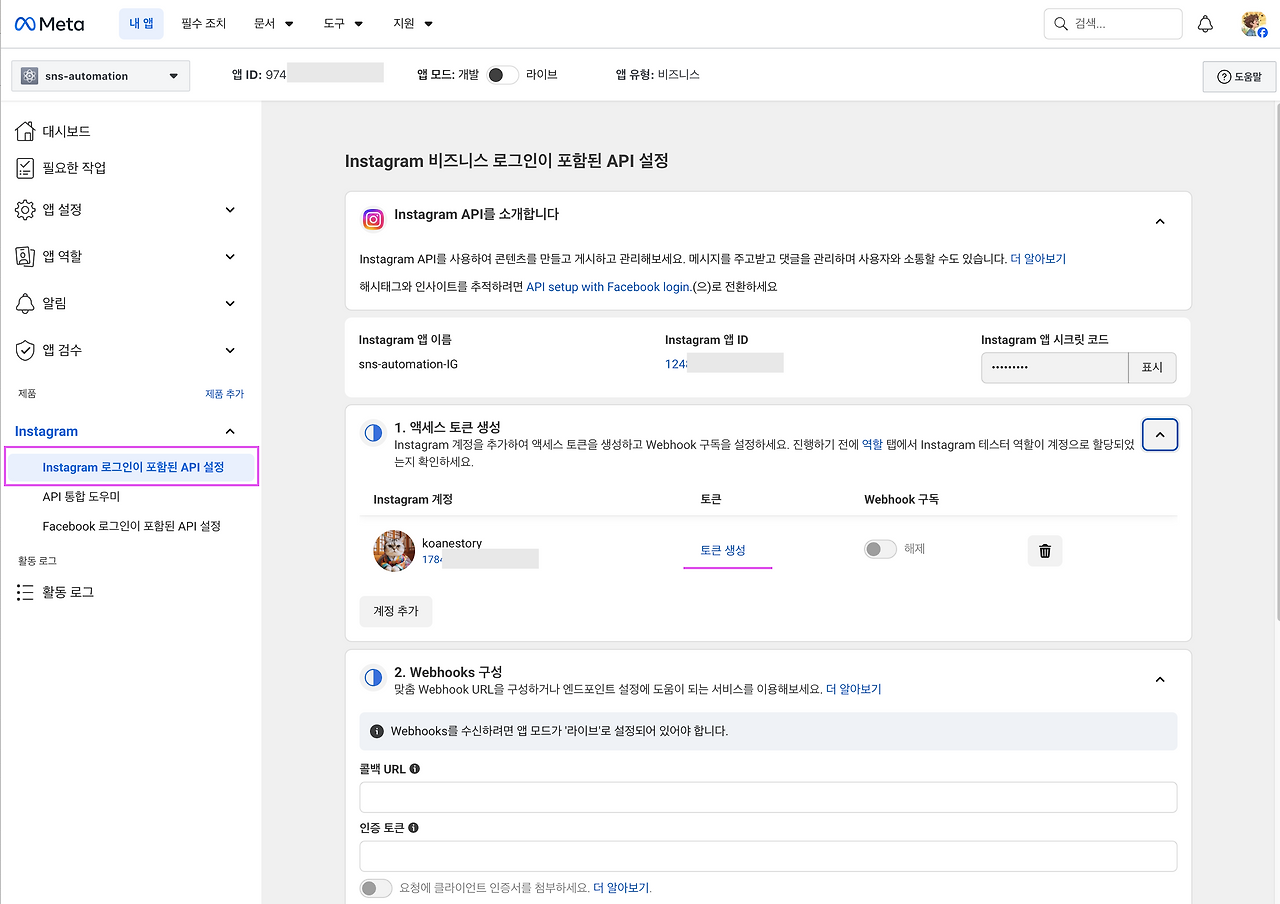Screen dimensions: 1280x904
Task: Click 더 알아보기 next to the client certificate toggle
Action: [x=621, y=888]
